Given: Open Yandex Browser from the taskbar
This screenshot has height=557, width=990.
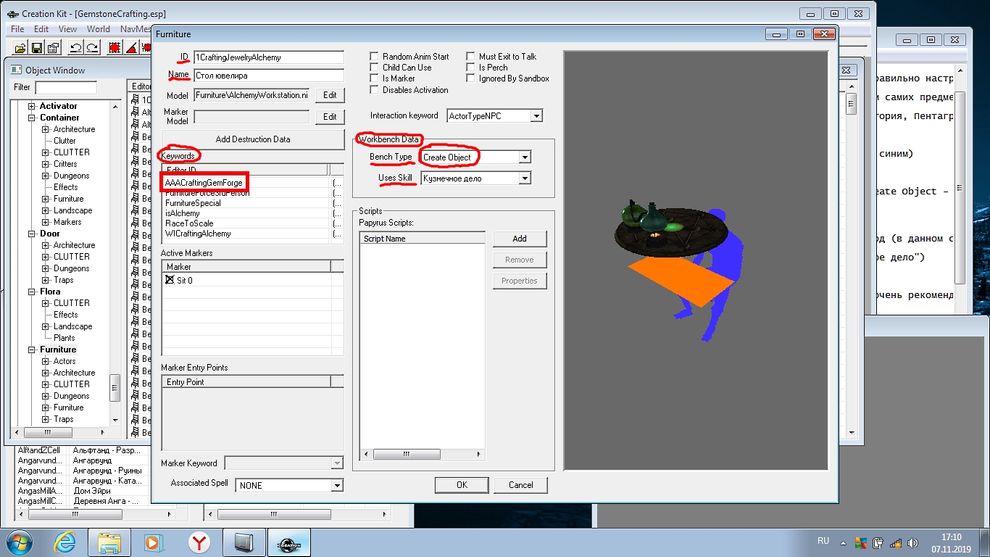Looking at the screenshot, I should coord(200,541).
